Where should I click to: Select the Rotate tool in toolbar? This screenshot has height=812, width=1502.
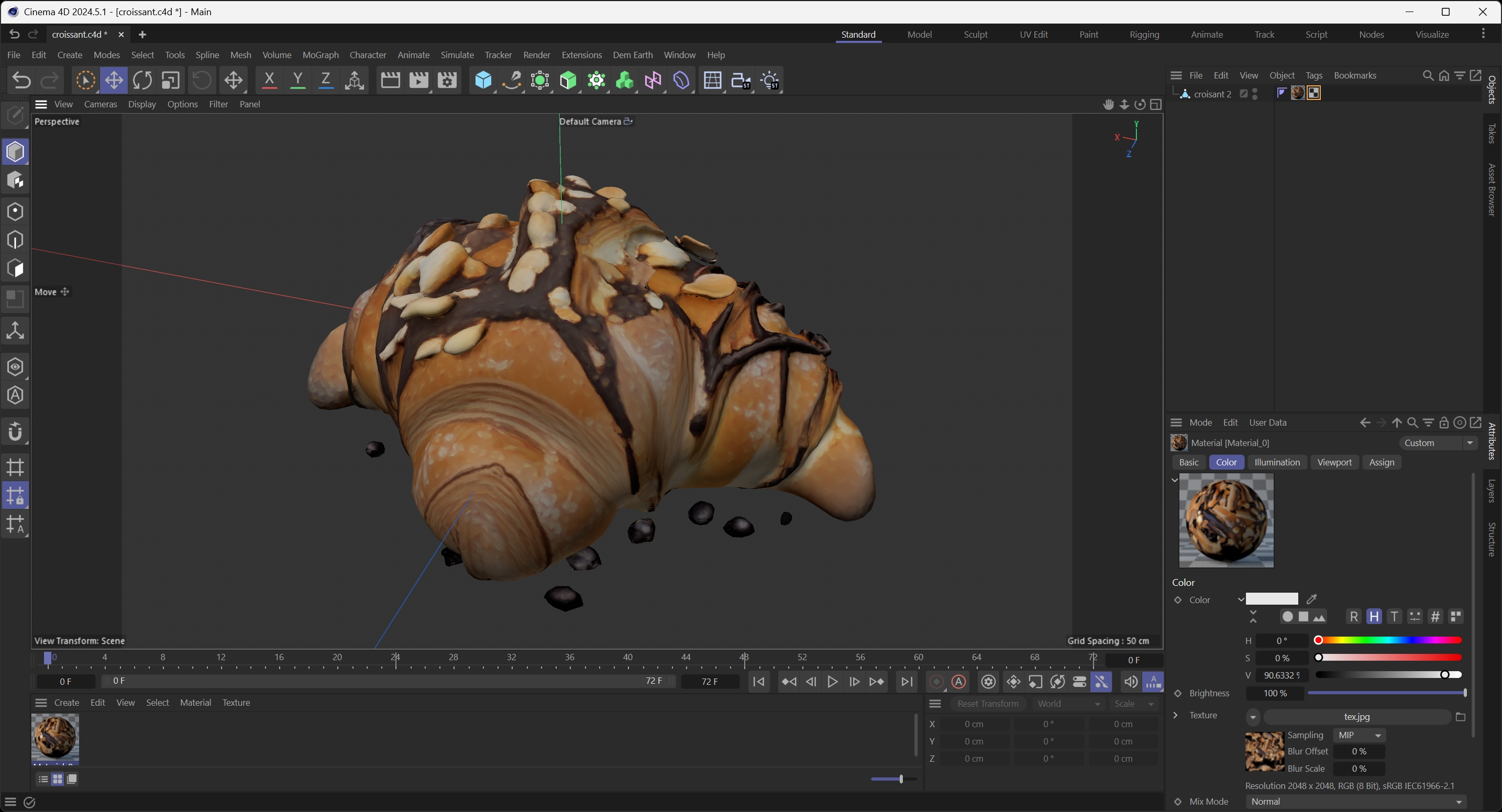[x=142, y=81]
